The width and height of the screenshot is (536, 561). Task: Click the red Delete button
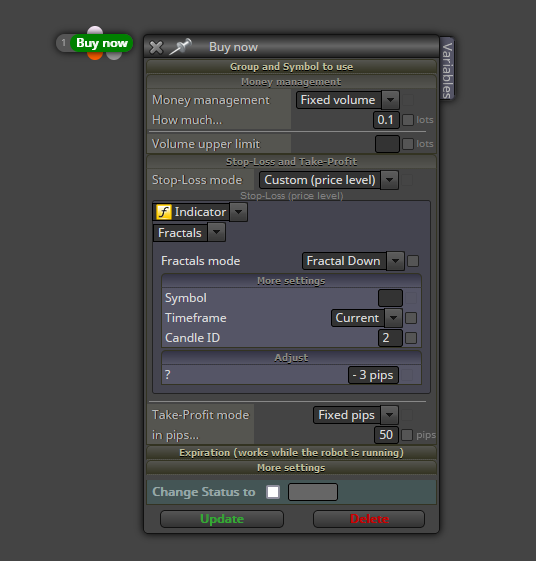369,519
